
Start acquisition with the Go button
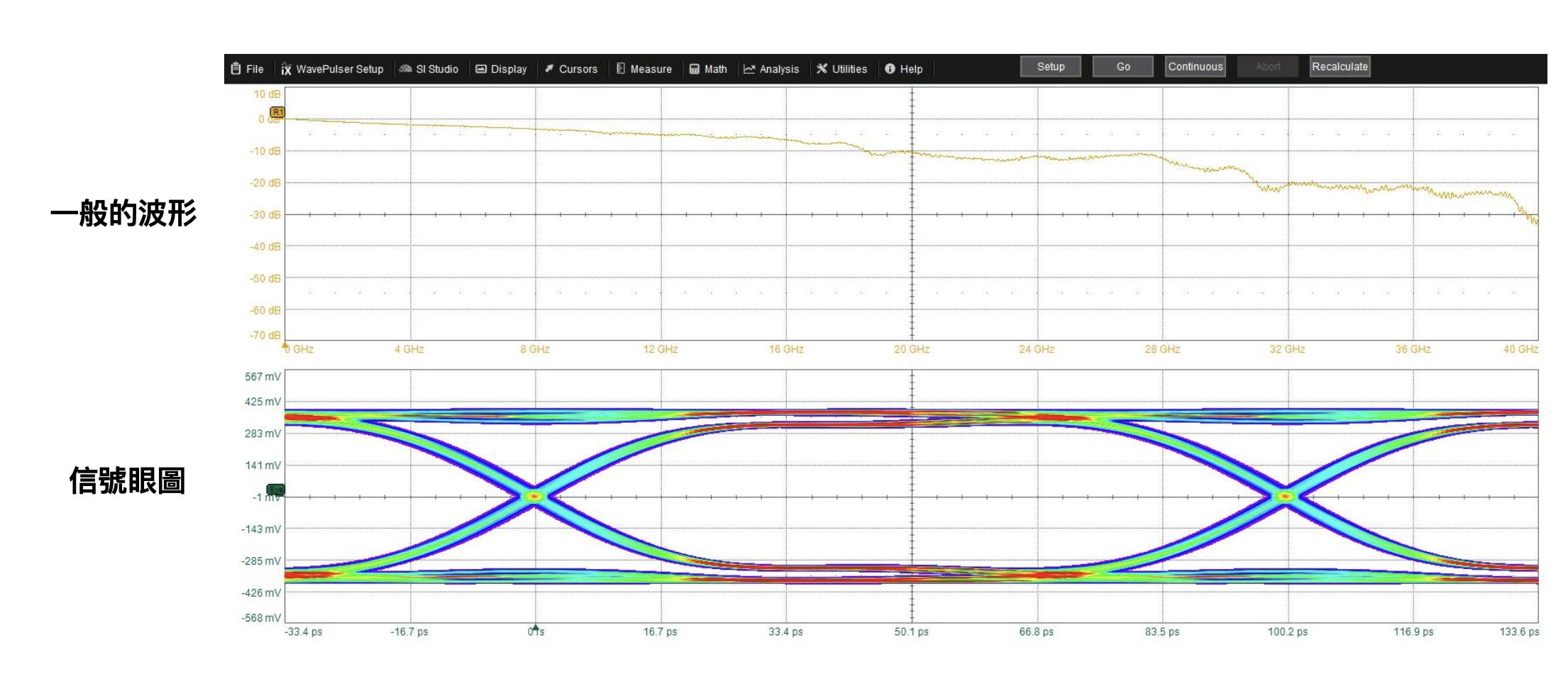pyautogui.click(x=1123, y=67)
